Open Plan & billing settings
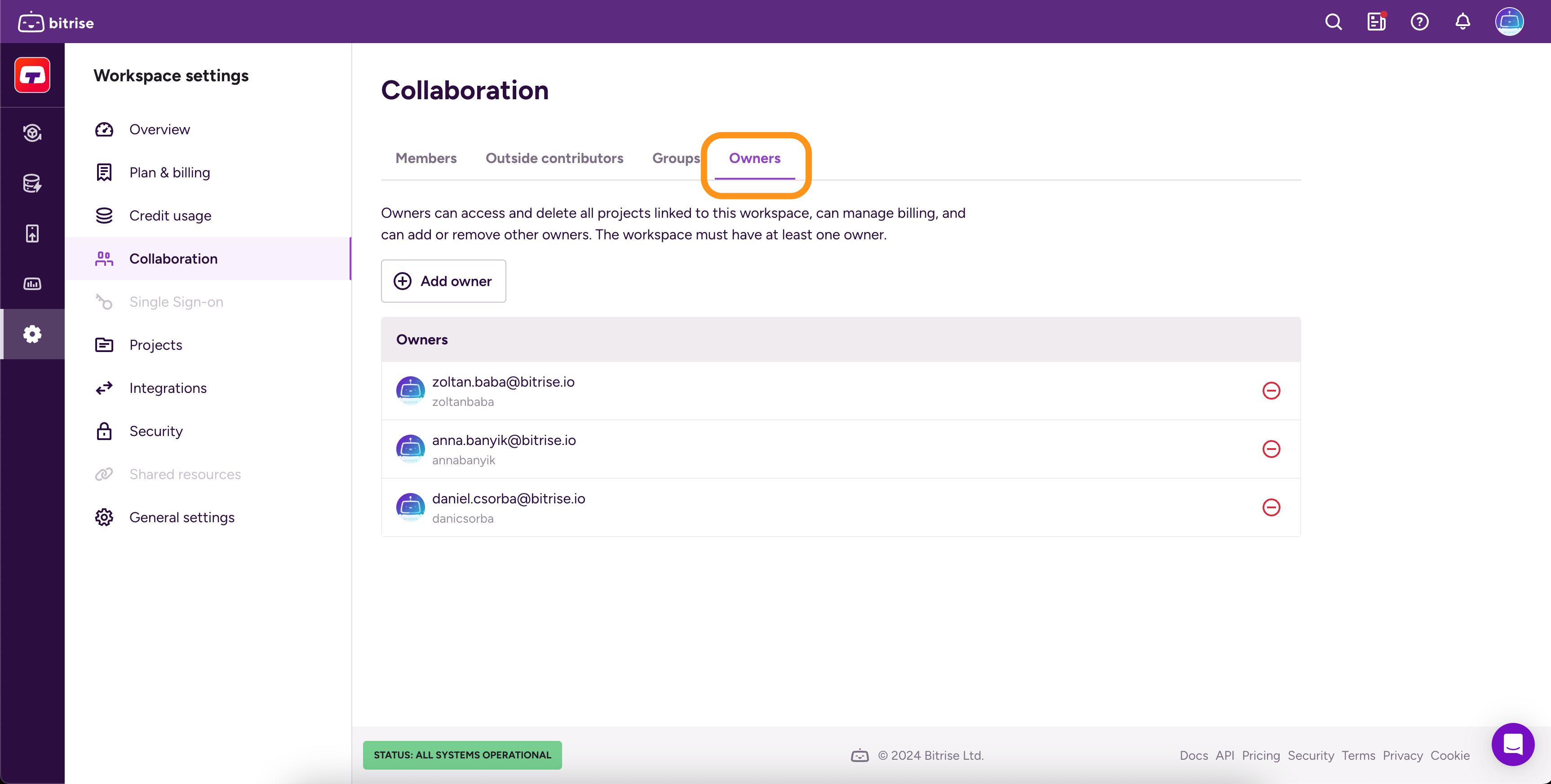The image size is (1551, 784). 169,173
